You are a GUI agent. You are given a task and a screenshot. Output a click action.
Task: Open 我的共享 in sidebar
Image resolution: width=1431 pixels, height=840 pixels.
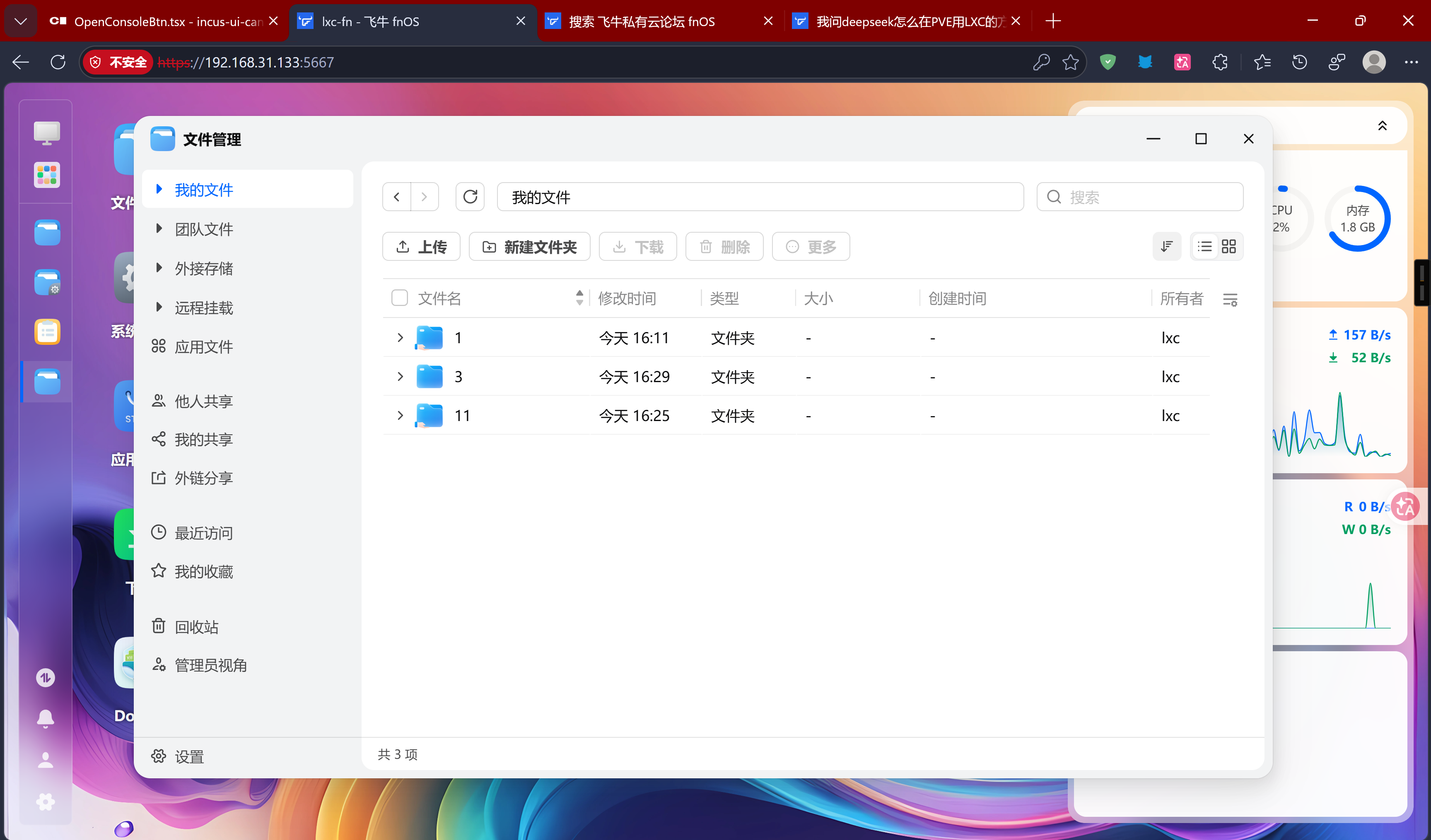pyautogui.click(x=203, y=439)
